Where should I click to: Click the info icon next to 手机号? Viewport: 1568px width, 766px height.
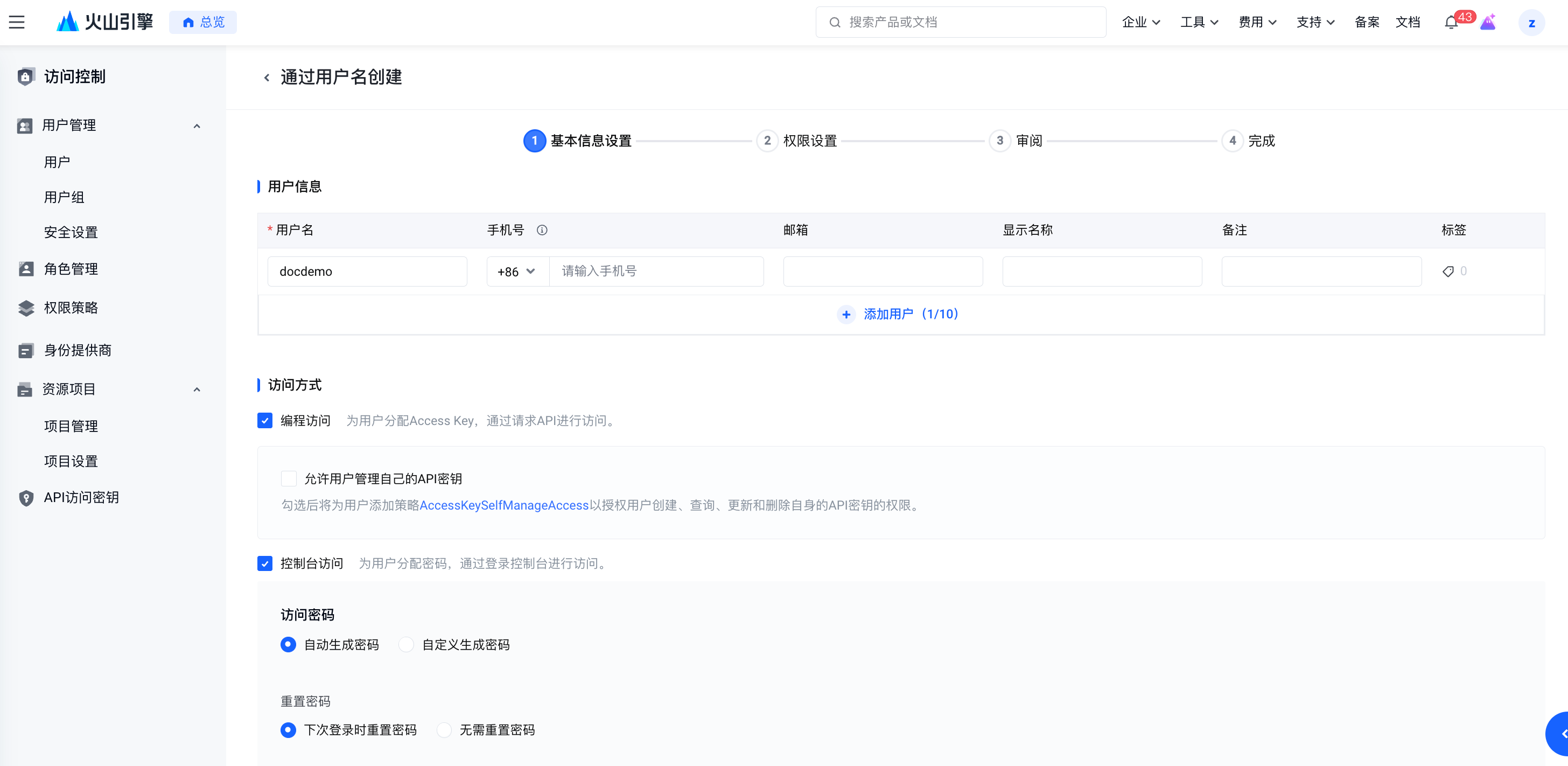click(542, 230)
